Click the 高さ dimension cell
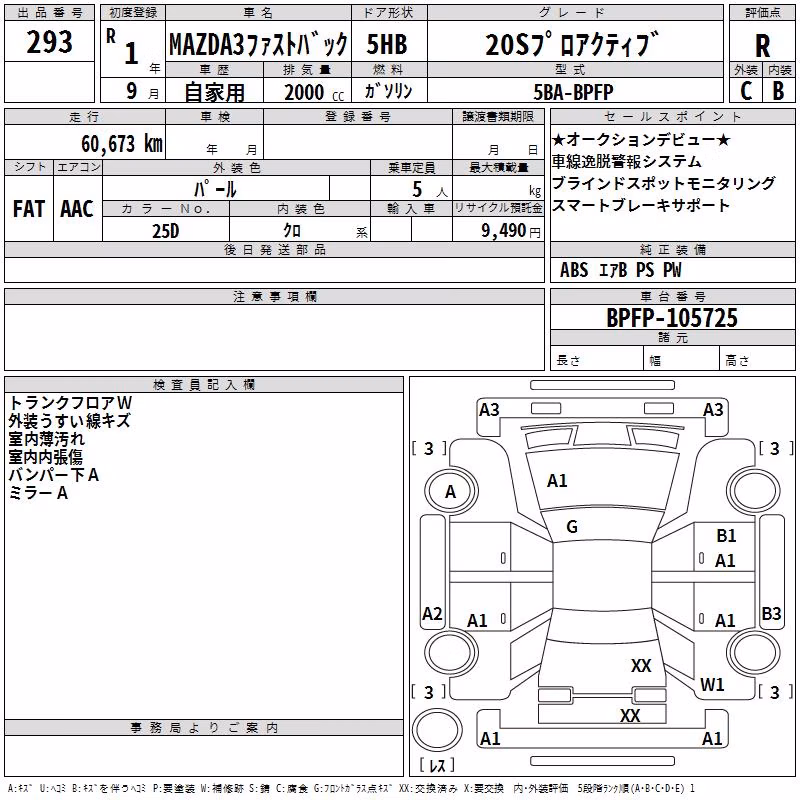The width and height of the screenshot is (800, 800). pos(757,360)
